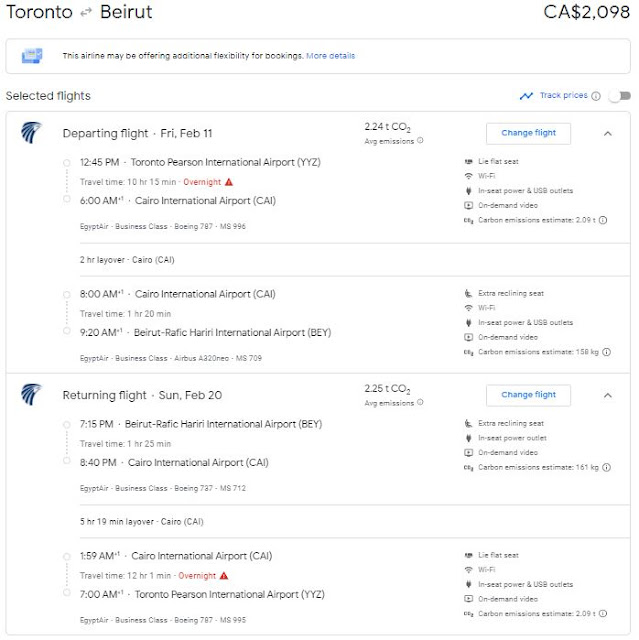Image resolution: width=639 pixels, height=640 pixels.
Task: Click the Overnight warning triangle for MS 995
Action: point(224,576)
